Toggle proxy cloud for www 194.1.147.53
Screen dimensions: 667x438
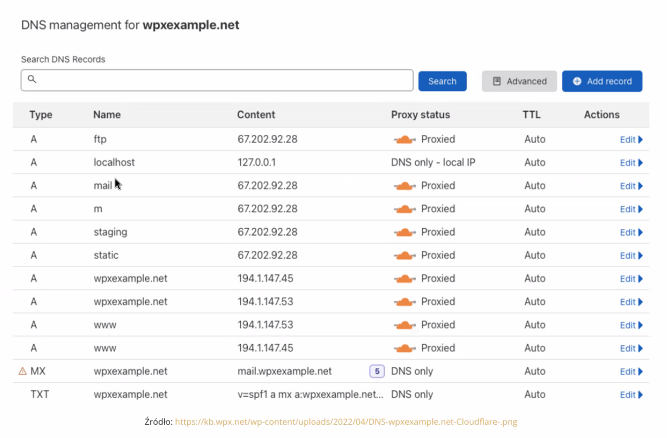pyautogui.click(x=405, y=325)
